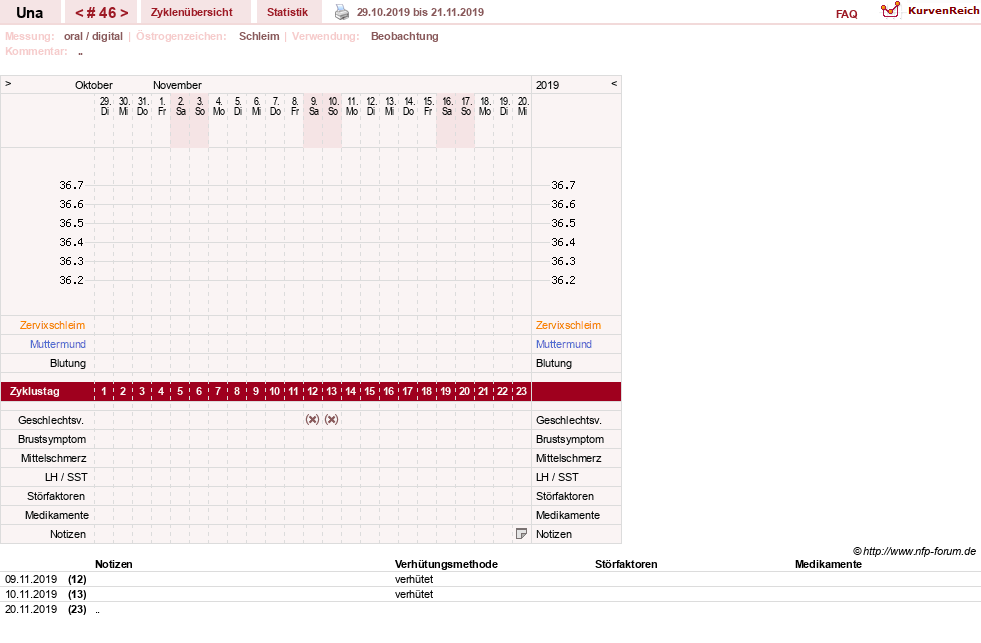Select cycle day 7 in the Zyklustag bar

coord(218,392)
